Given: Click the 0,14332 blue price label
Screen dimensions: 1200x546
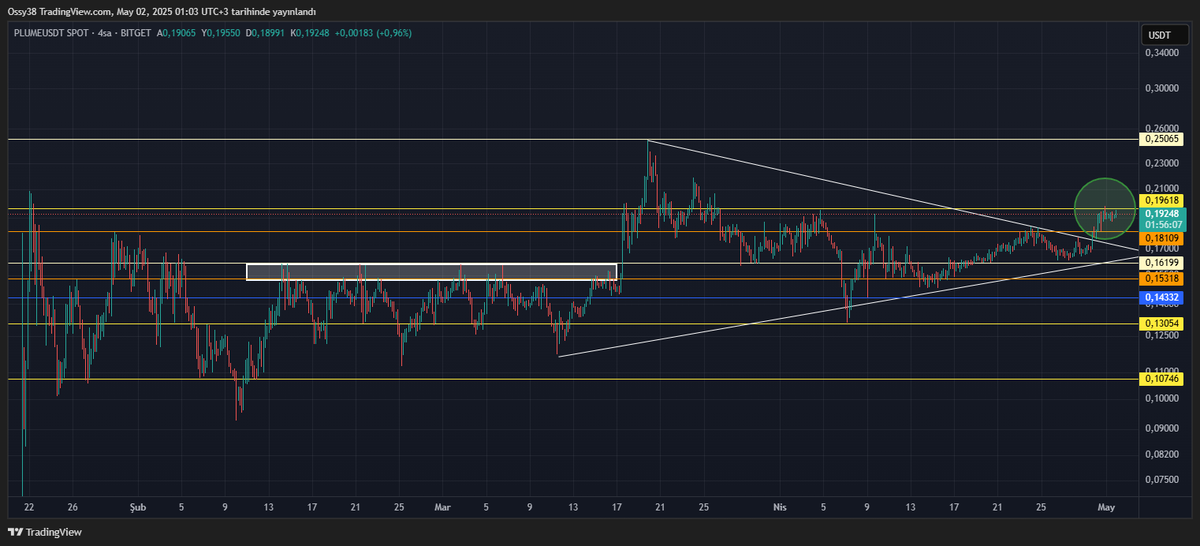Looking at the screenshot, I should (1162, 298).
